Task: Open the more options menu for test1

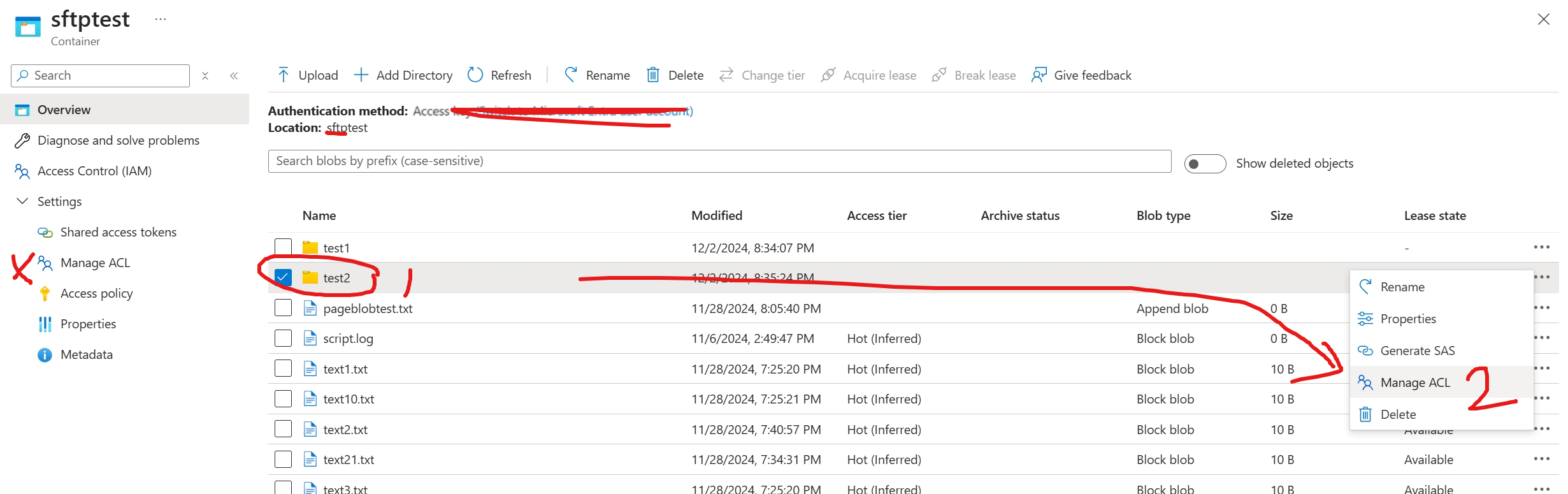Action: tap(1541, 247)
